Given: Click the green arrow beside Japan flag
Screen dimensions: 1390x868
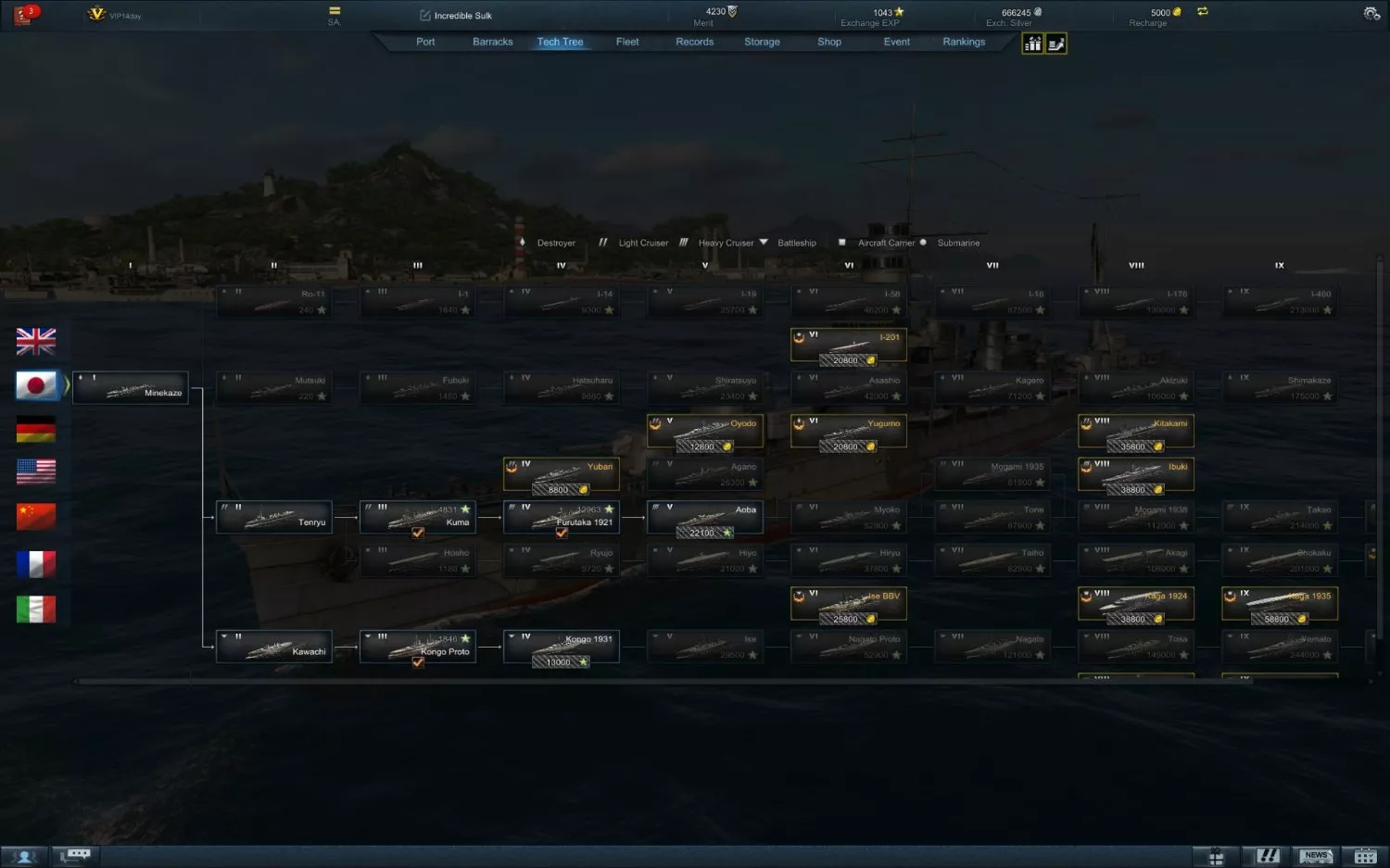Looking at the screenshot, I should click(x=67, y=384).
